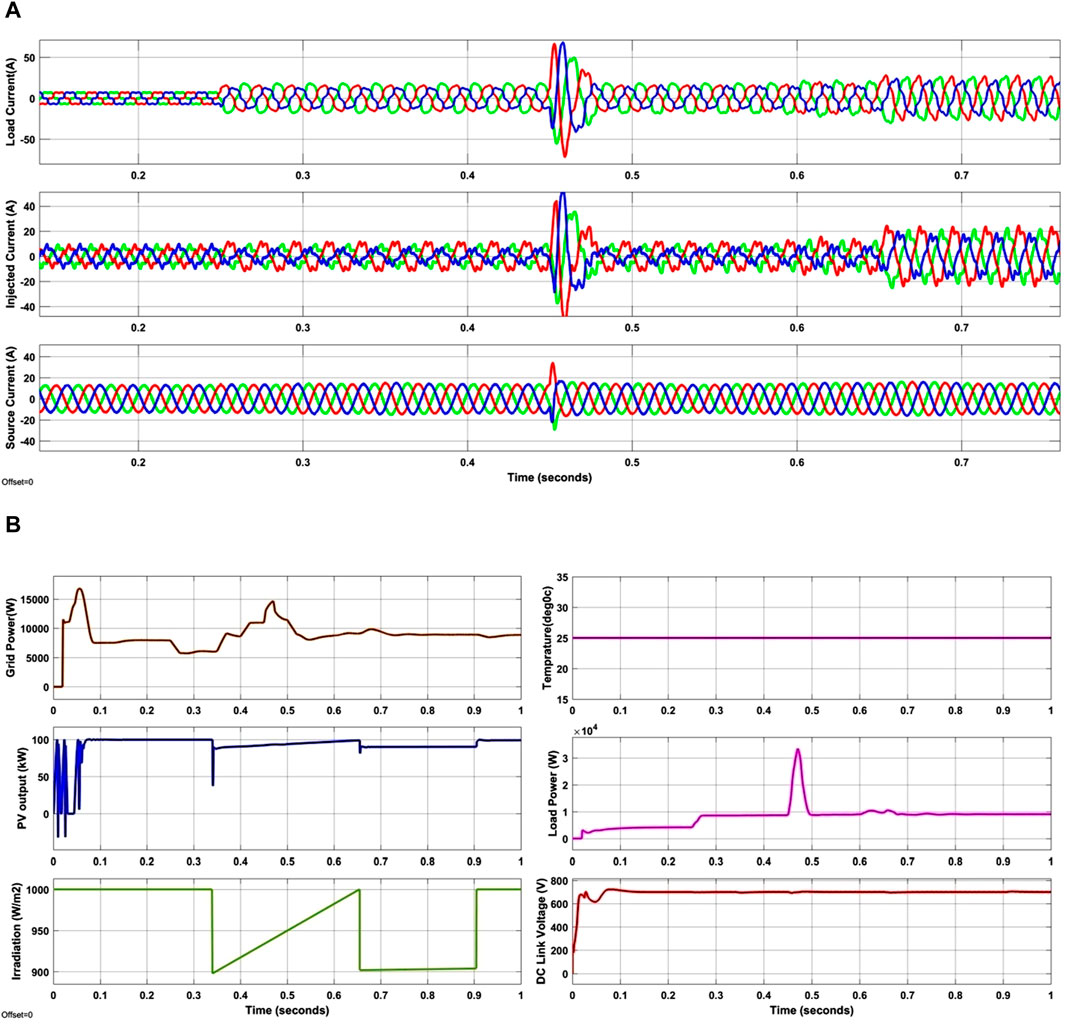Click the "50" tick on Load Current axis
This screenshot has width=1065, height=1024.
[29, 58]
